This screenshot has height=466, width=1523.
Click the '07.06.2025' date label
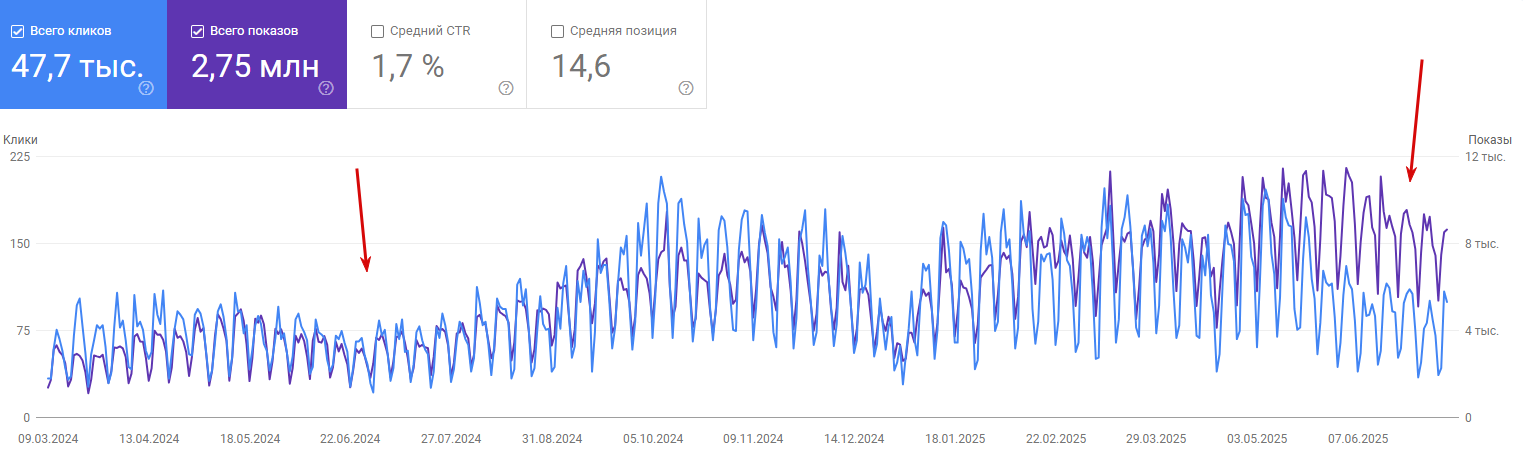(x=1358, y=439)
